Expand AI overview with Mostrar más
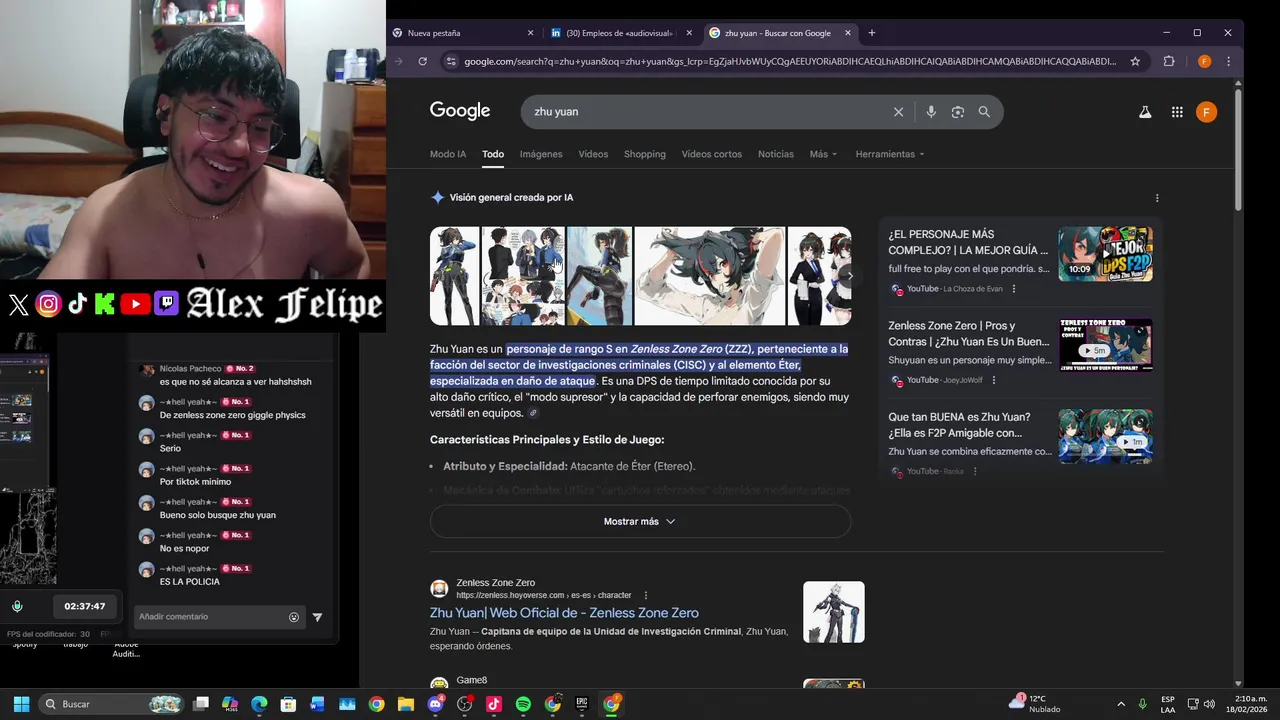 (x=640, y=521)
